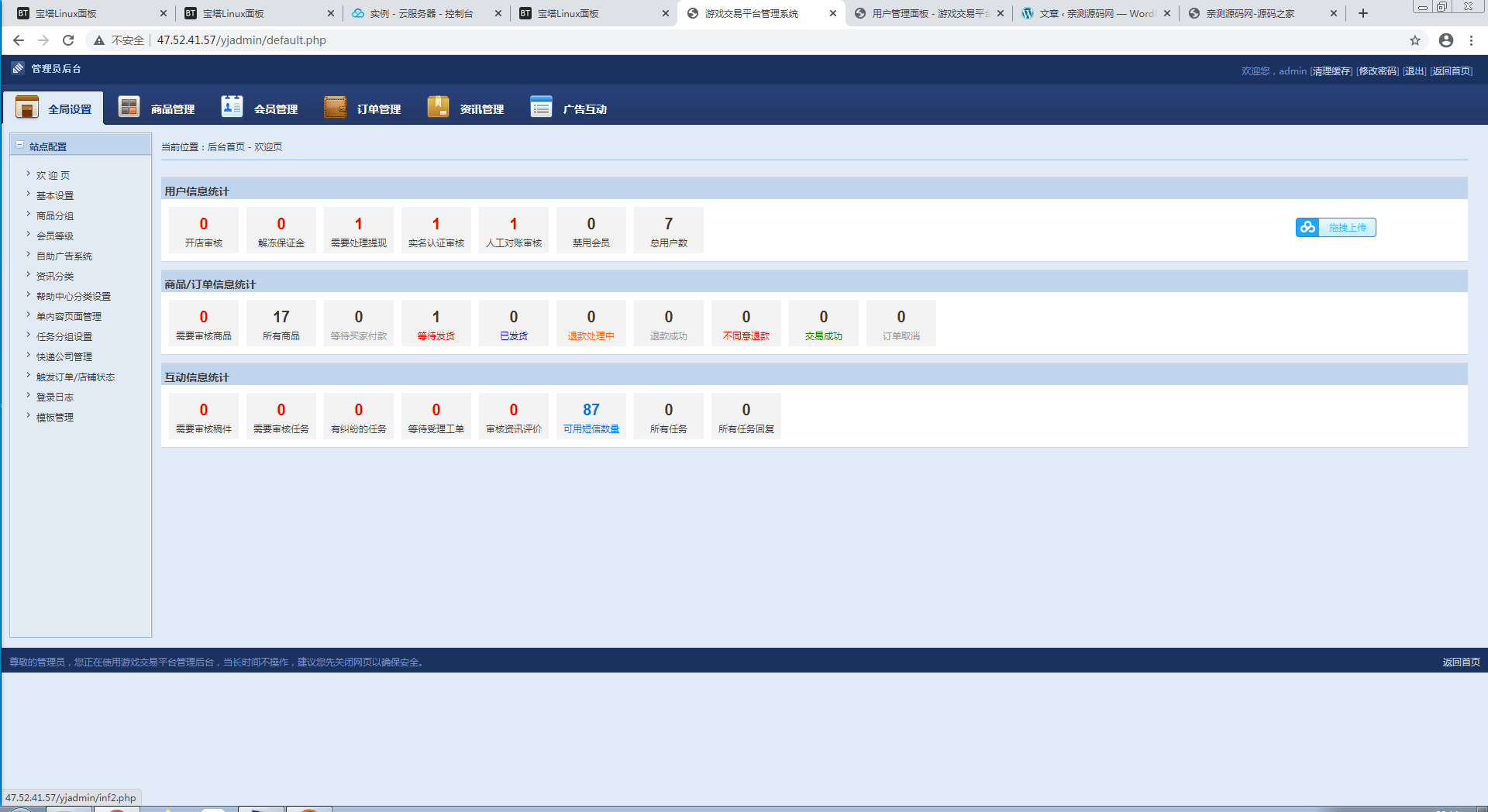Open the 会员管理 contact card icon

click(x=232, y=106)
